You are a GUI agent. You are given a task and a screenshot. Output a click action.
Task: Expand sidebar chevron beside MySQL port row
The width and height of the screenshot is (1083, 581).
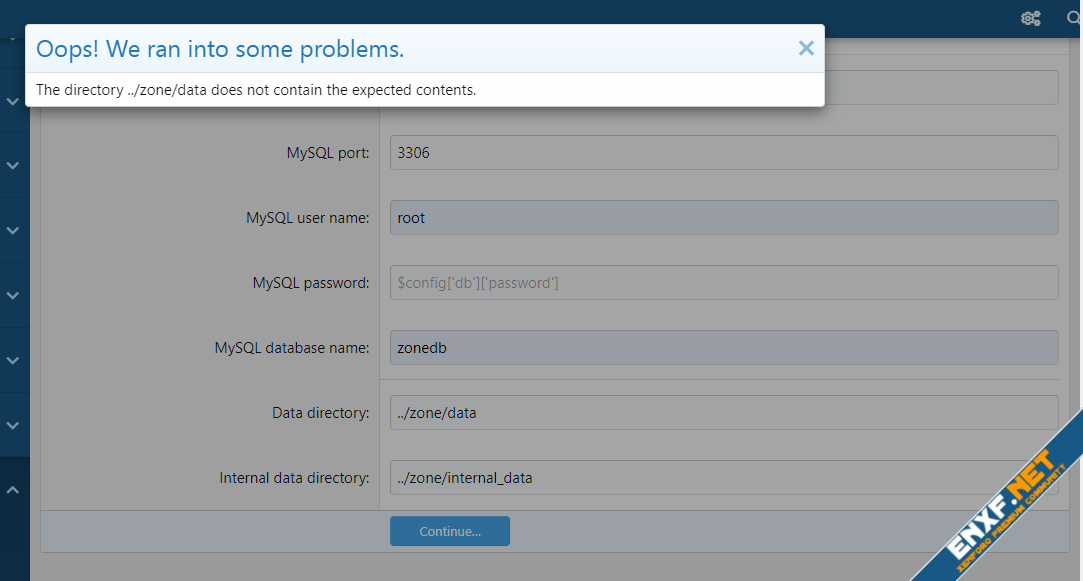[x=13, y=165]
